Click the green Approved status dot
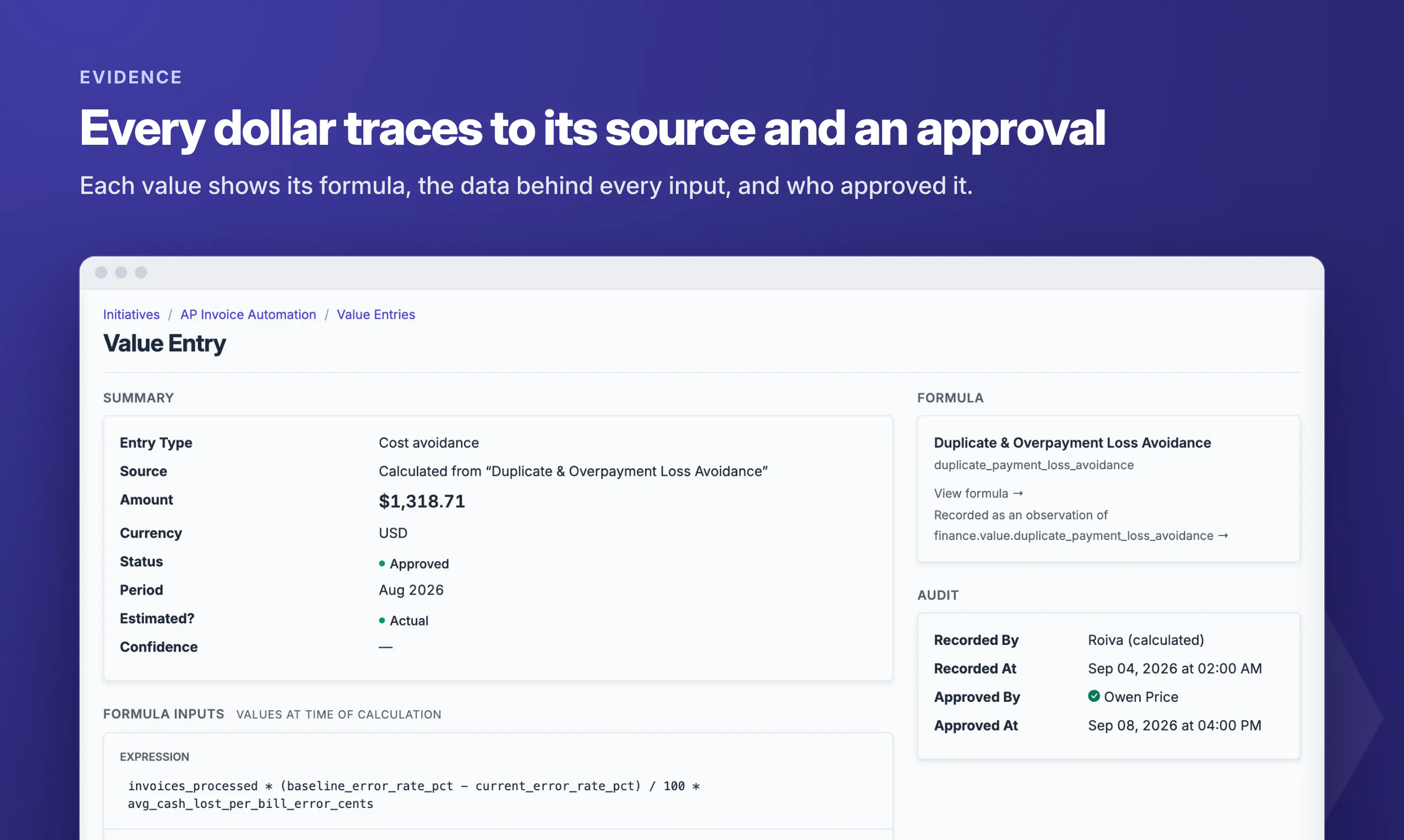1404x840 pixels. 382,564
